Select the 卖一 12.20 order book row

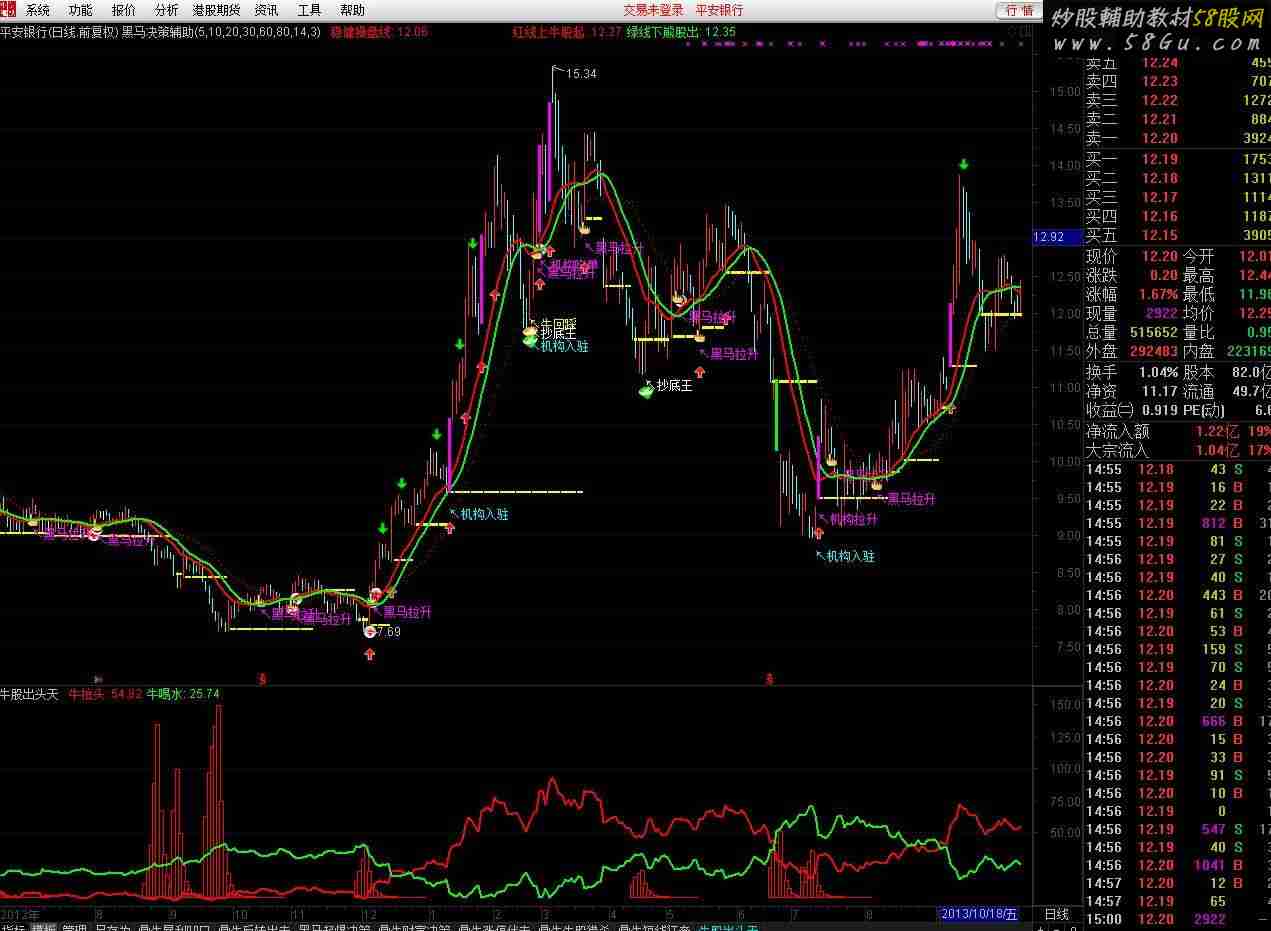click(x=1178, y=138)
